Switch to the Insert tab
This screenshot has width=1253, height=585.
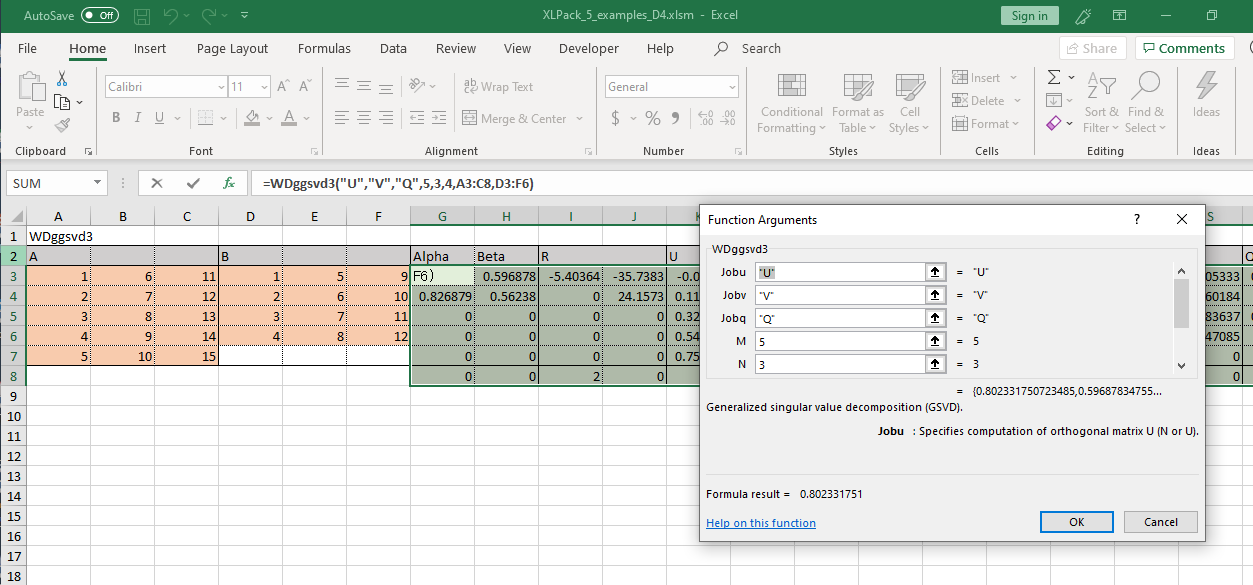pyautogui.click(x=150, y=48)
